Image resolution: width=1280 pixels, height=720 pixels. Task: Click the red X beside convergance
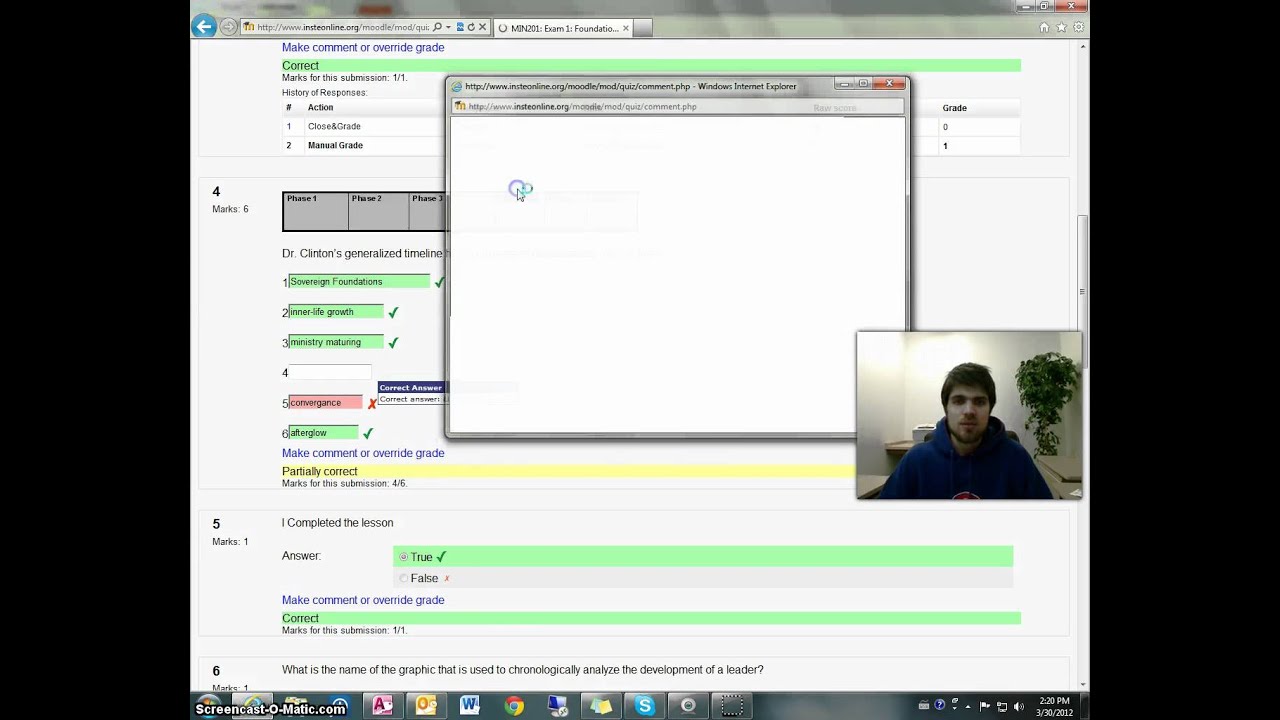coord(372,404)
